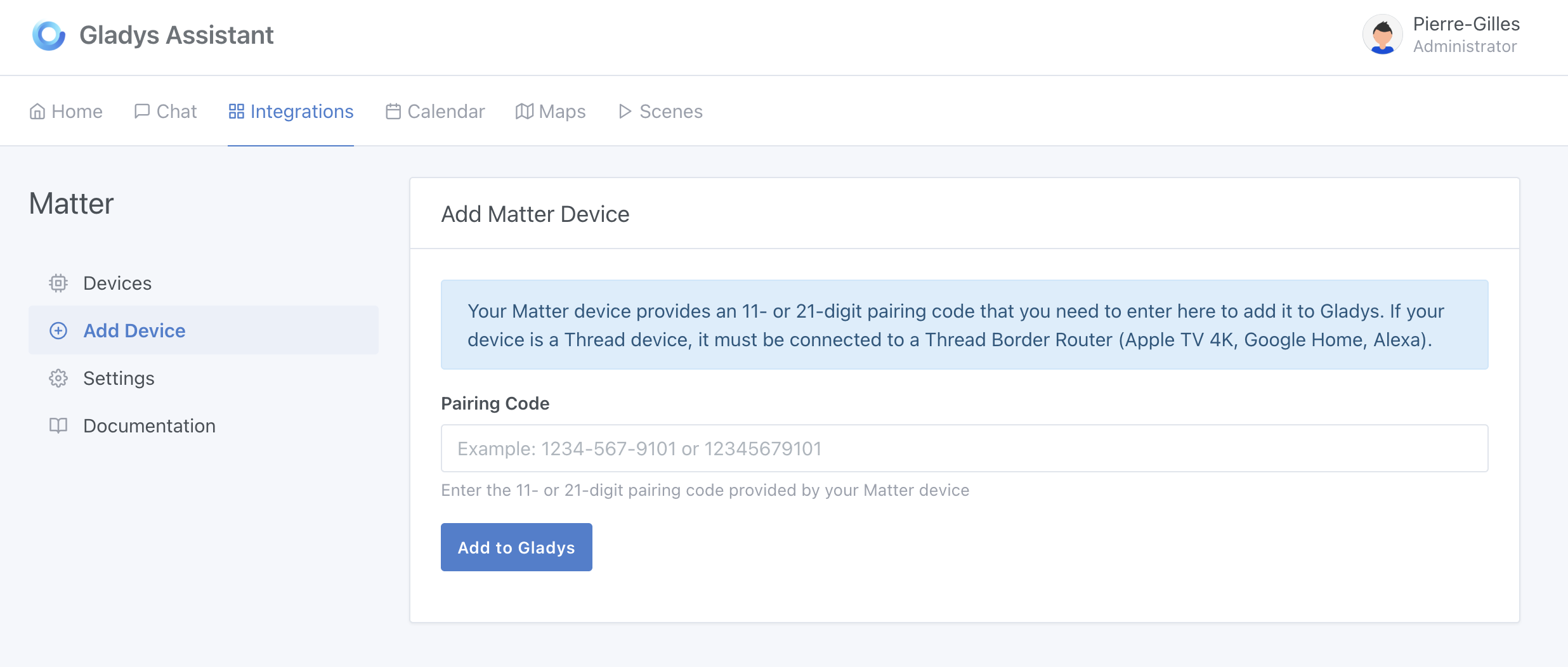Click the Chat bubble icon
The height and width of the screenshot is (667, 1568).
click(x=141, y=111)
